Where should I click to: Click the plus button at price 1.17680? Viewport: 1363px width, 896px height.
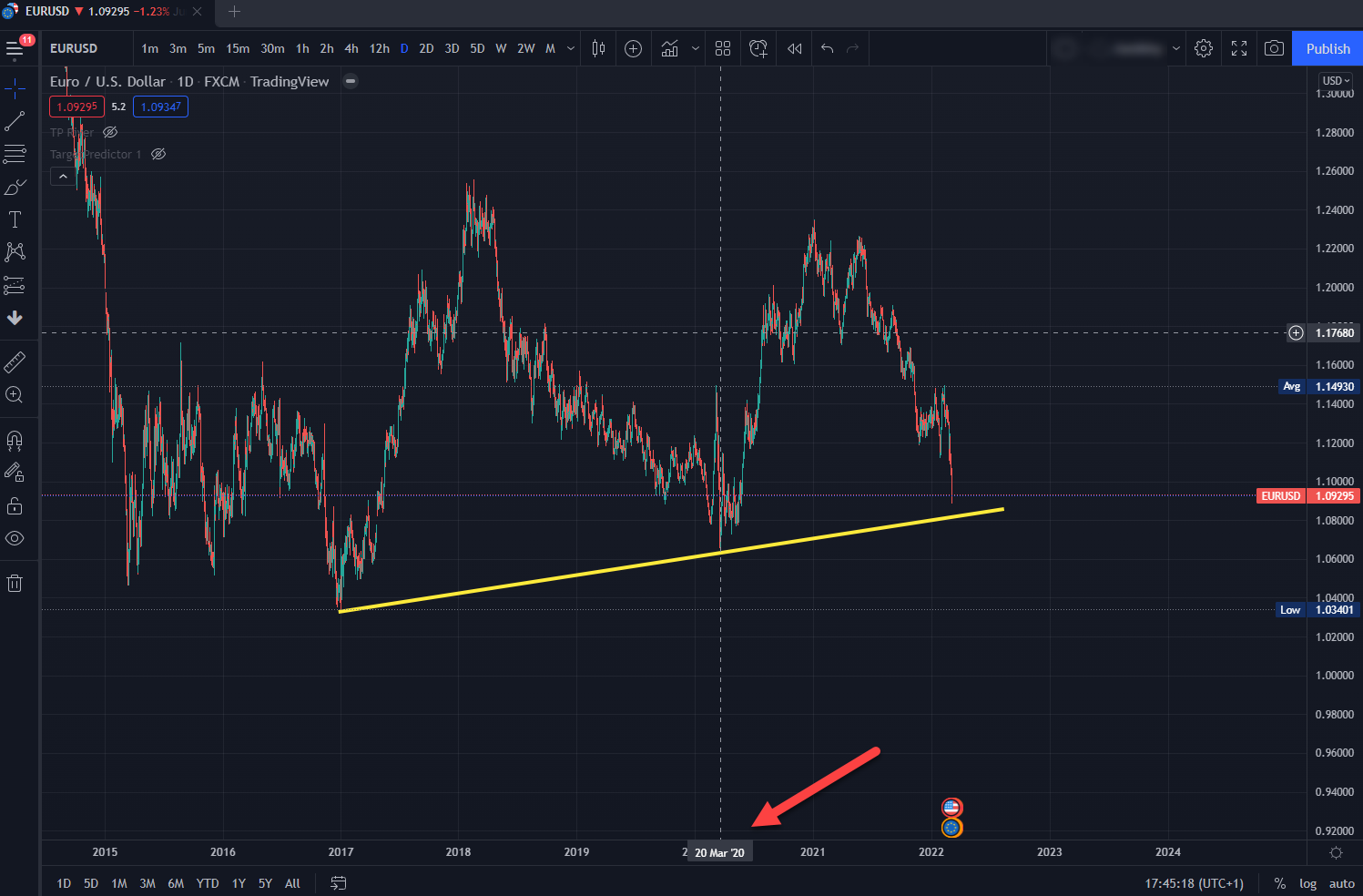pyautogui.click(x=1296, y=332)
